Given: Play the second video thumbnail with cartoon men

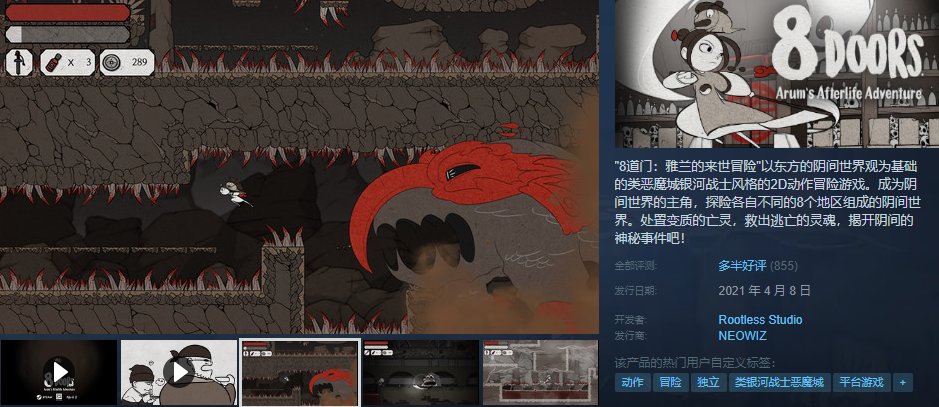Looking at the screenshot, I should point(179,372).
